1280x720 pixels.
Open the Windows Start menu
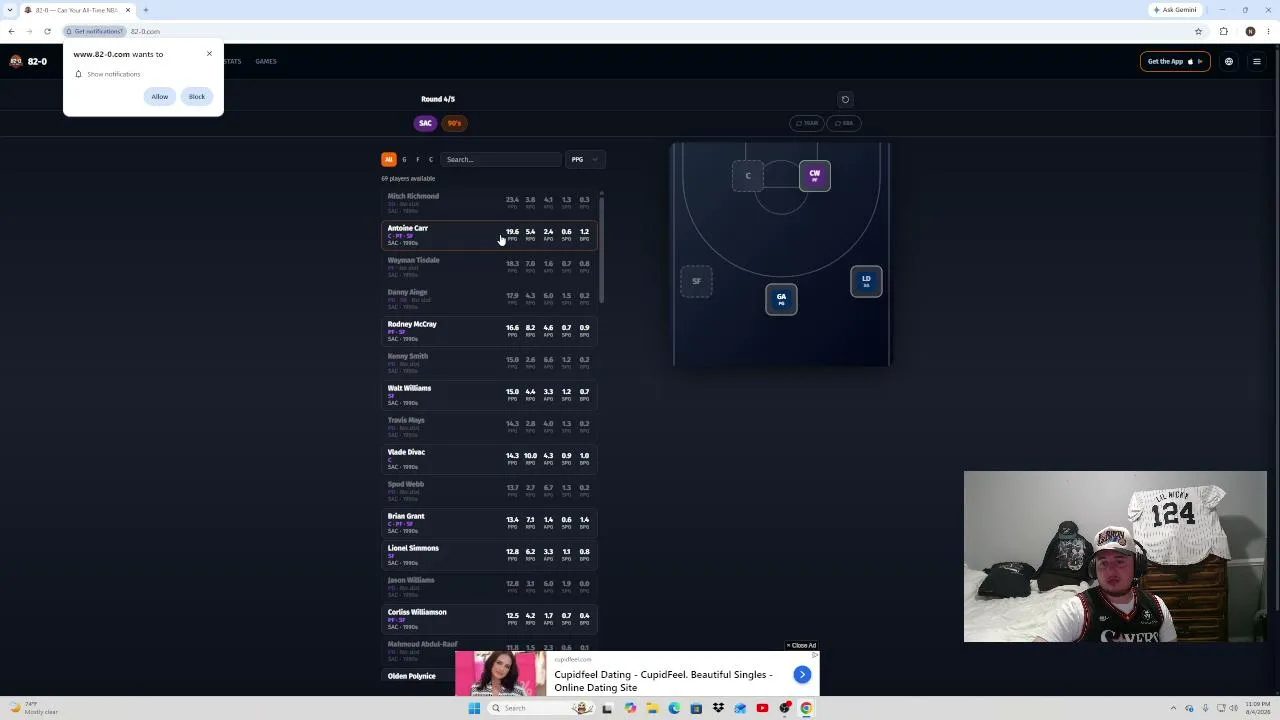click(x=474, y=708)
